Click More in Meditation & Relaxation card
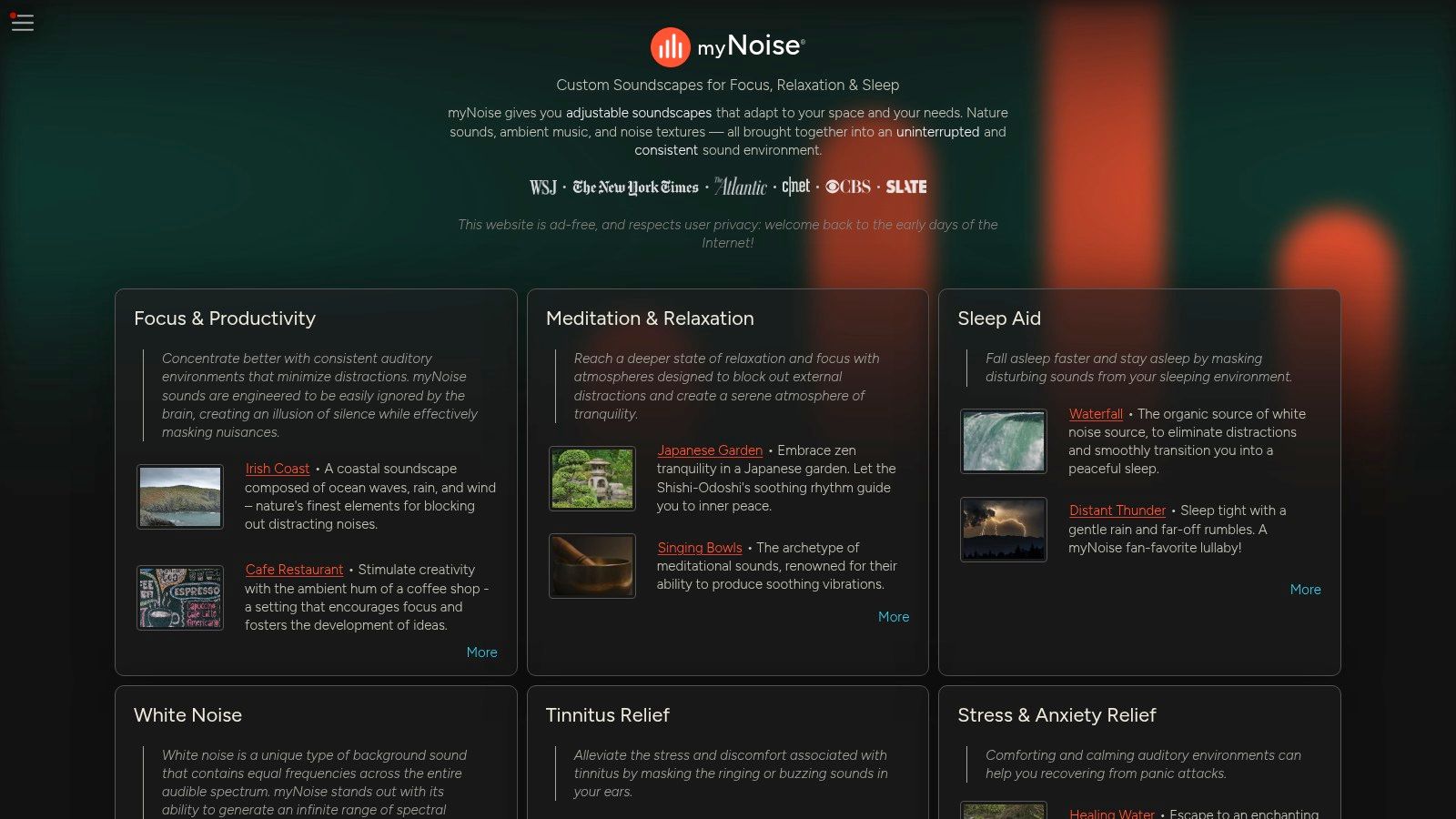The width and height of the screenshot is (1456, 819). 894,617
